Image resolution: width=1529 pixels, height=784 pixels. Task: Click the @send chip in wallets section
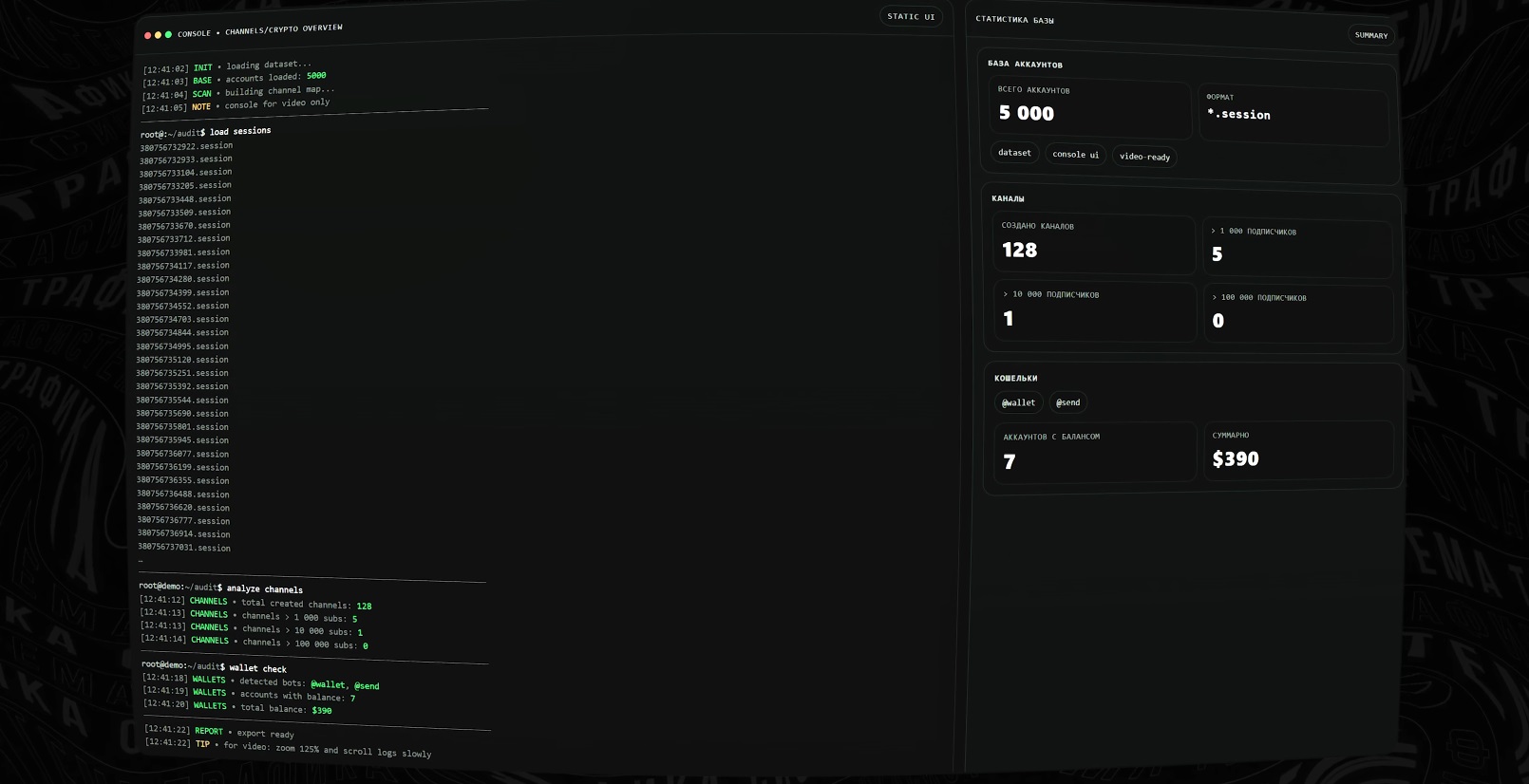point(1067,402)
